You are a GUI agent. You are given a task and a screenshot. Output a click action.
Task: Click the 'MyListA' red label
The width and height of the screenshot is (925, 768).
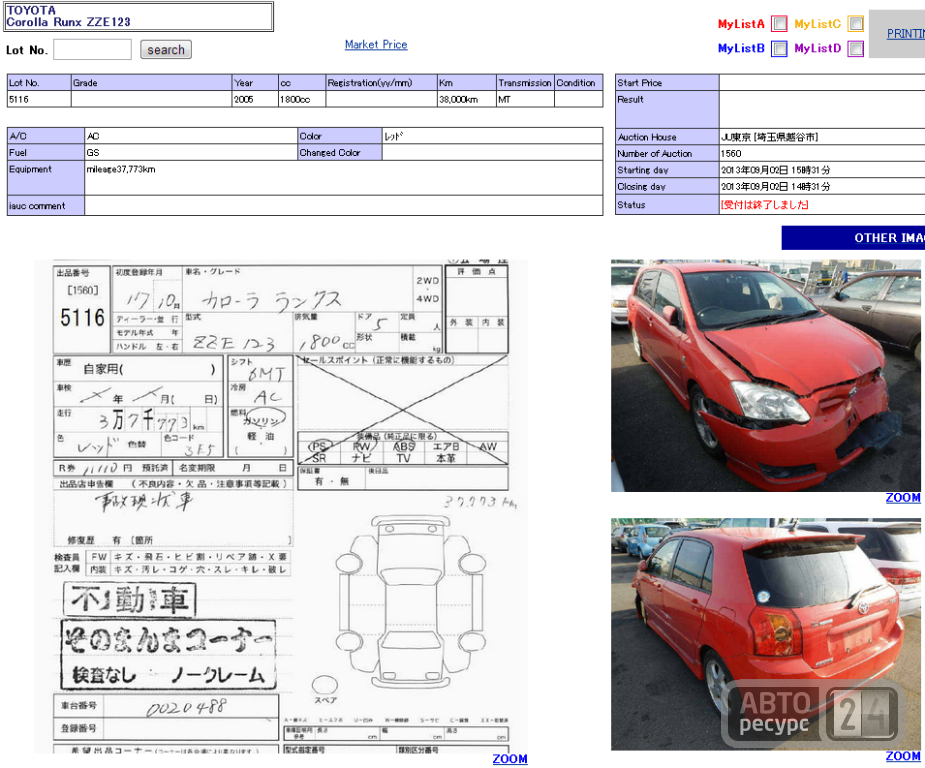click(x=741, y=24)
